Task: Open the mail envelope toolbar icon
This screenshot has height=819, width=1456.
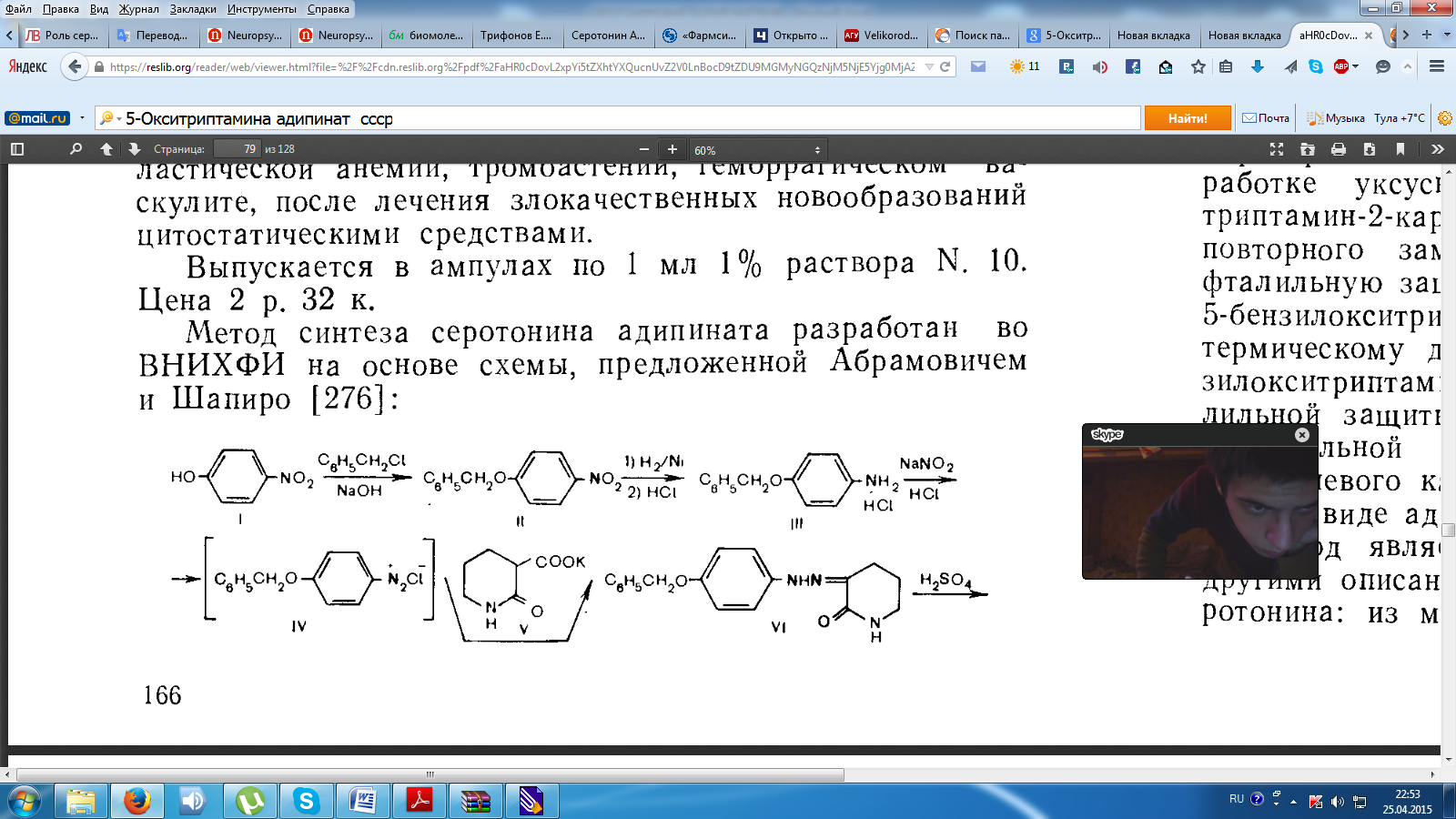Action: (x=978, y=66)
